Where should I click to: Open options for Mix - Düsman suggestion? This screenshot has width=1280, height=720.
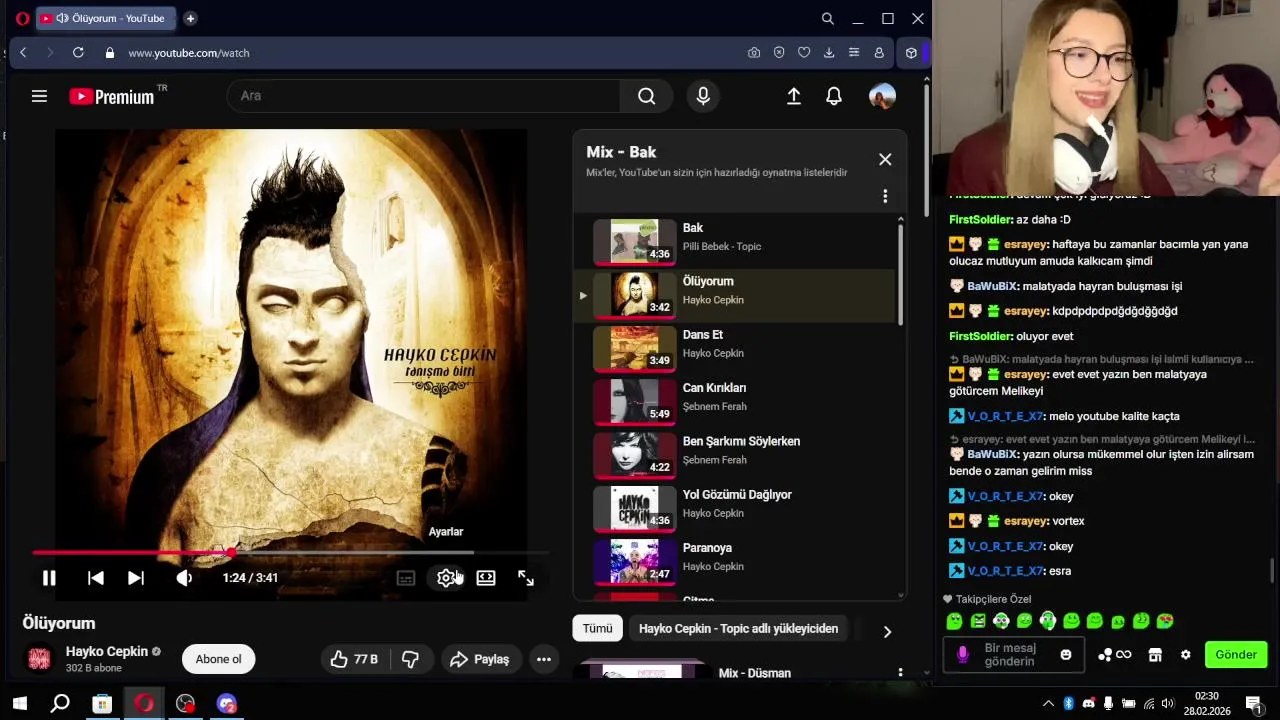click(x=900, y=673)
